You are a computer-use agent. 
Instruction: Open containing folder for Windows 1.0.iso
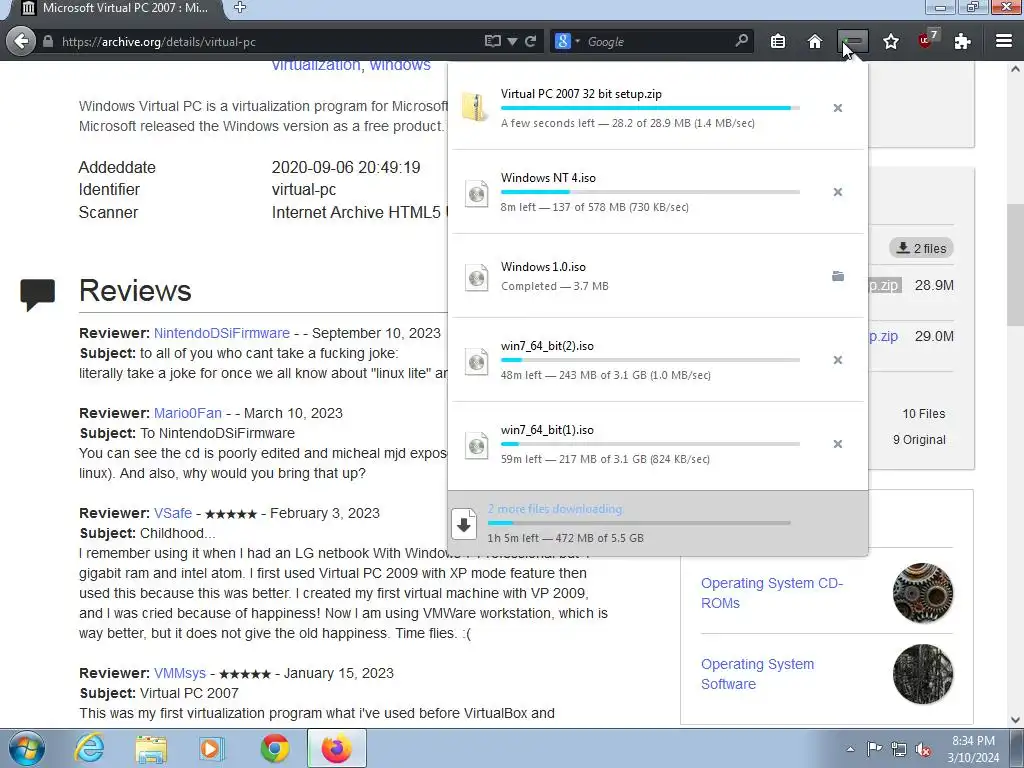tap(837, 276)
